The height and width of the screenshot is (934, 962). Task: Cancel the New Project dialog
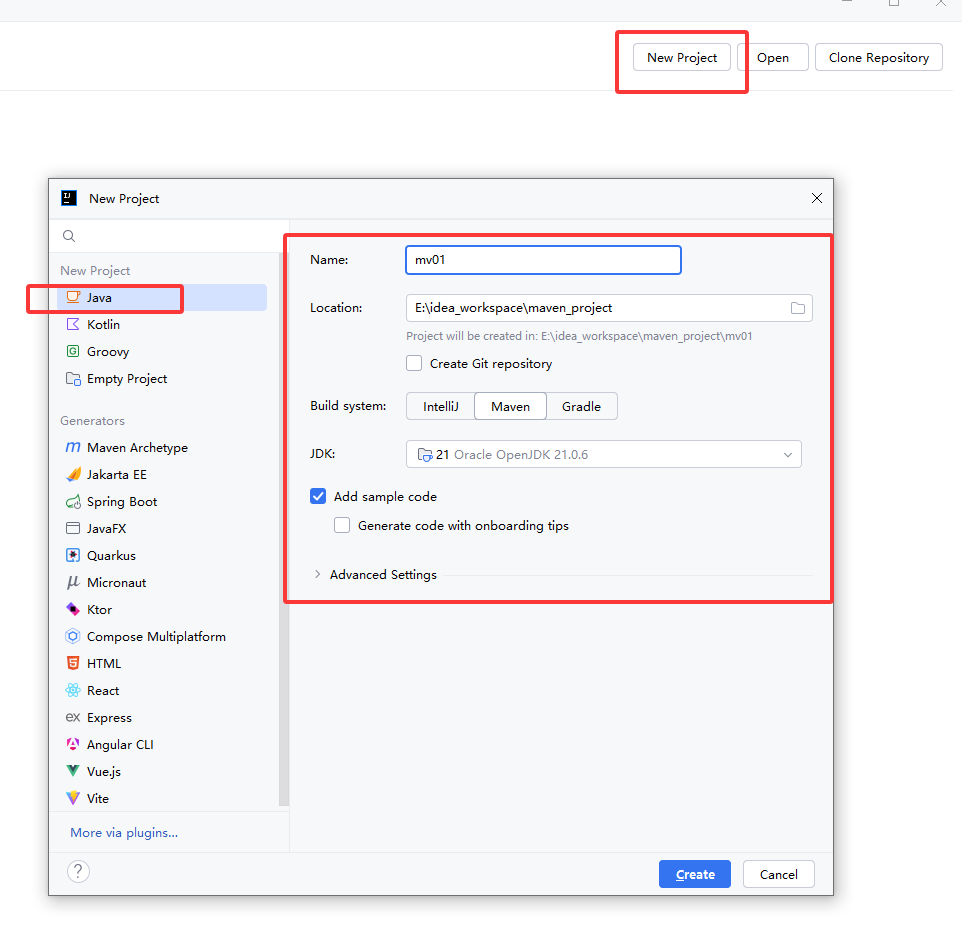pos(779,874)
